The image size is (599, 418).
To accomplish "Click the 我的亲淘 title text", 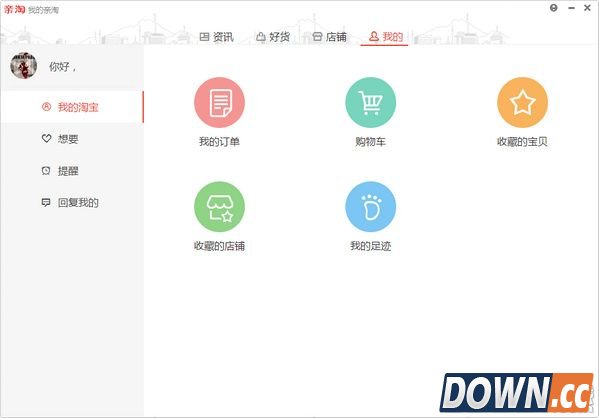I will click(44, 10).
